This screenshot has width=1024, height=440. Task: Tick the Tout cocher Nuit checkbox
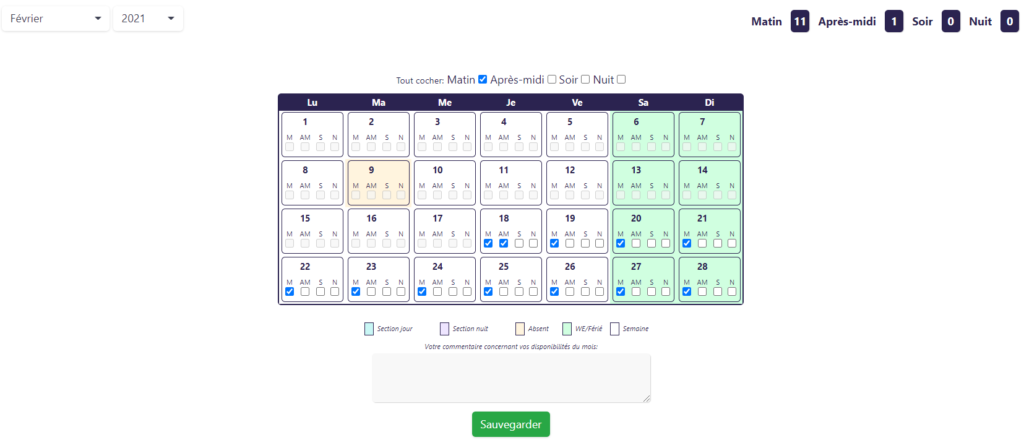tap(622, 80)
